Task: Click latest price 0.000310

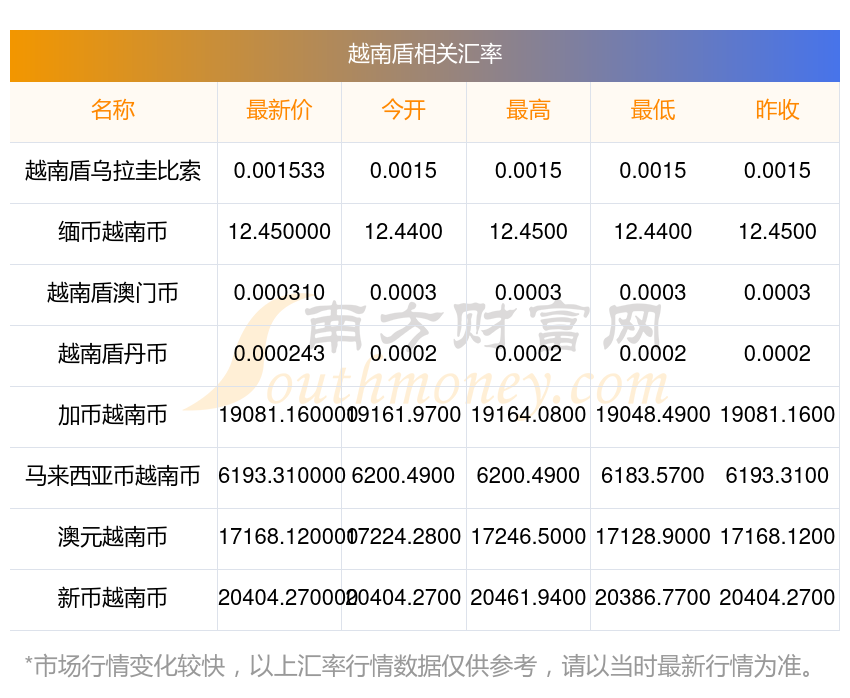Action: pyautogui.click(x=279, y=293)
